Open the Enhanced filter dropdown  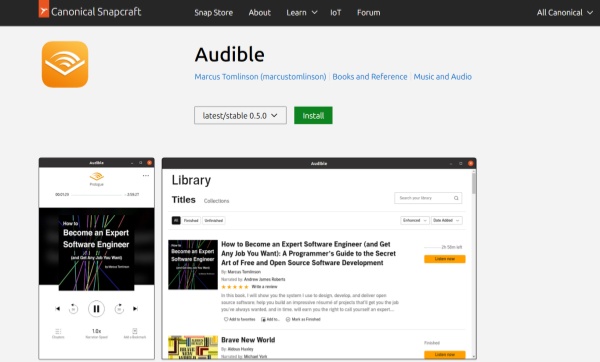coord(415,220)
